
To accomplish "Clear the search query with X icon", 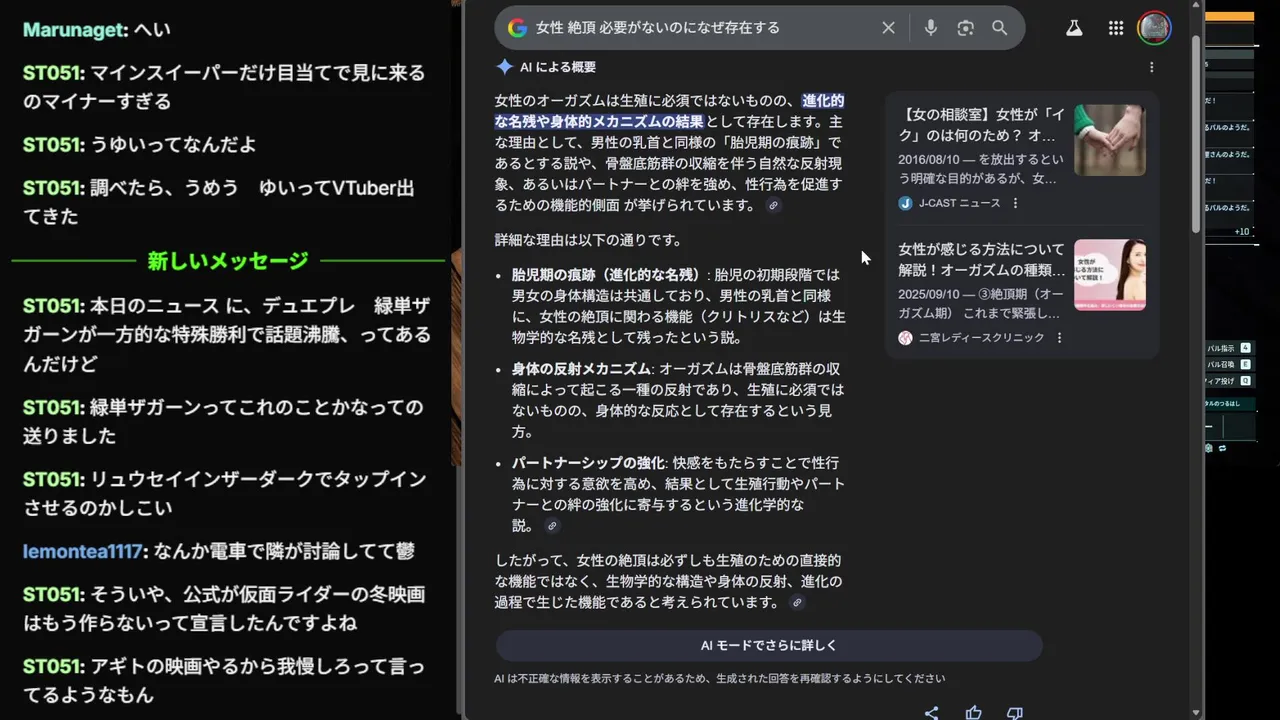I will click(888, 28).
